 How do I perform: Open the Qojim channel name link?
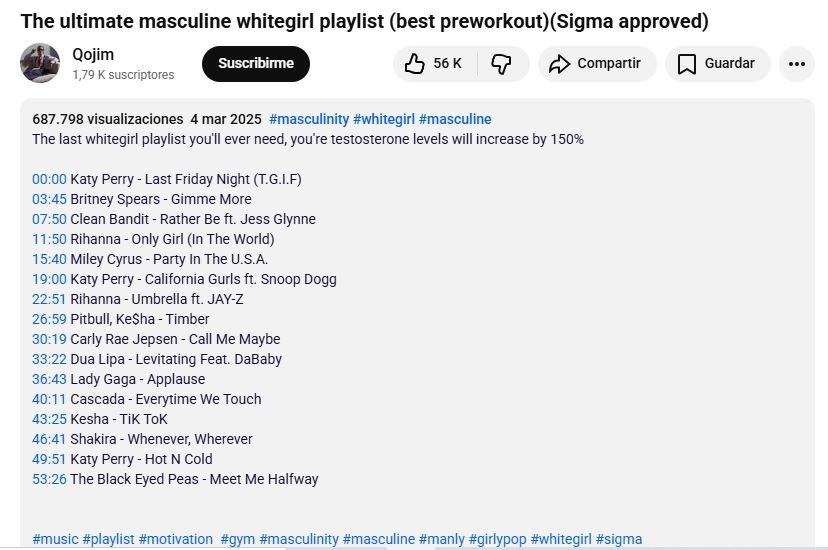pyautogui.click(x=93, y=54)
